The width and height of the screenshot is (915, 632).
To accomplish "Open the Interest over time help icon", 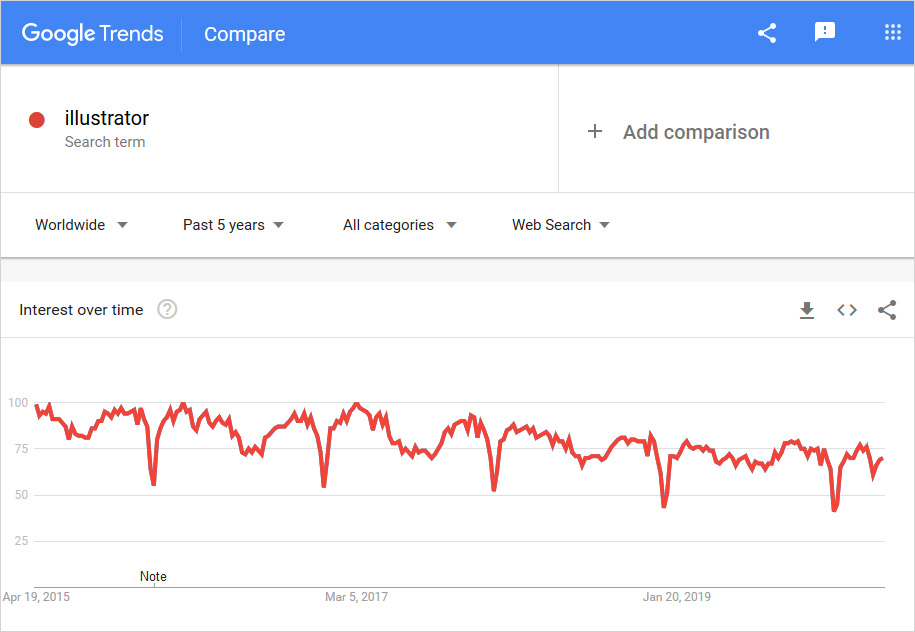I will click(x=168, y=310).
